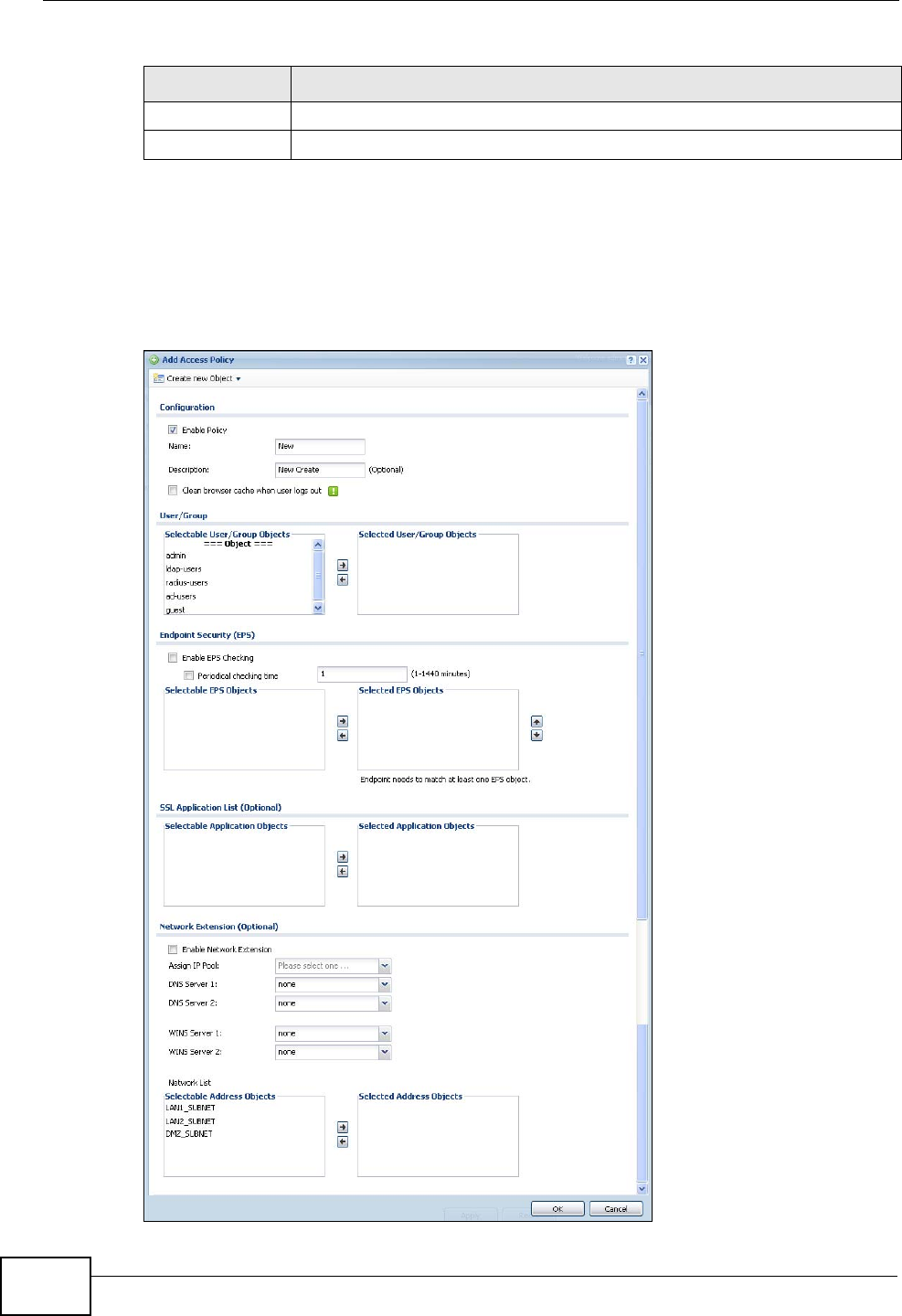The image size is (902, 1316).
Task: Open the Create new Object menu
Action: pos(197,378)
